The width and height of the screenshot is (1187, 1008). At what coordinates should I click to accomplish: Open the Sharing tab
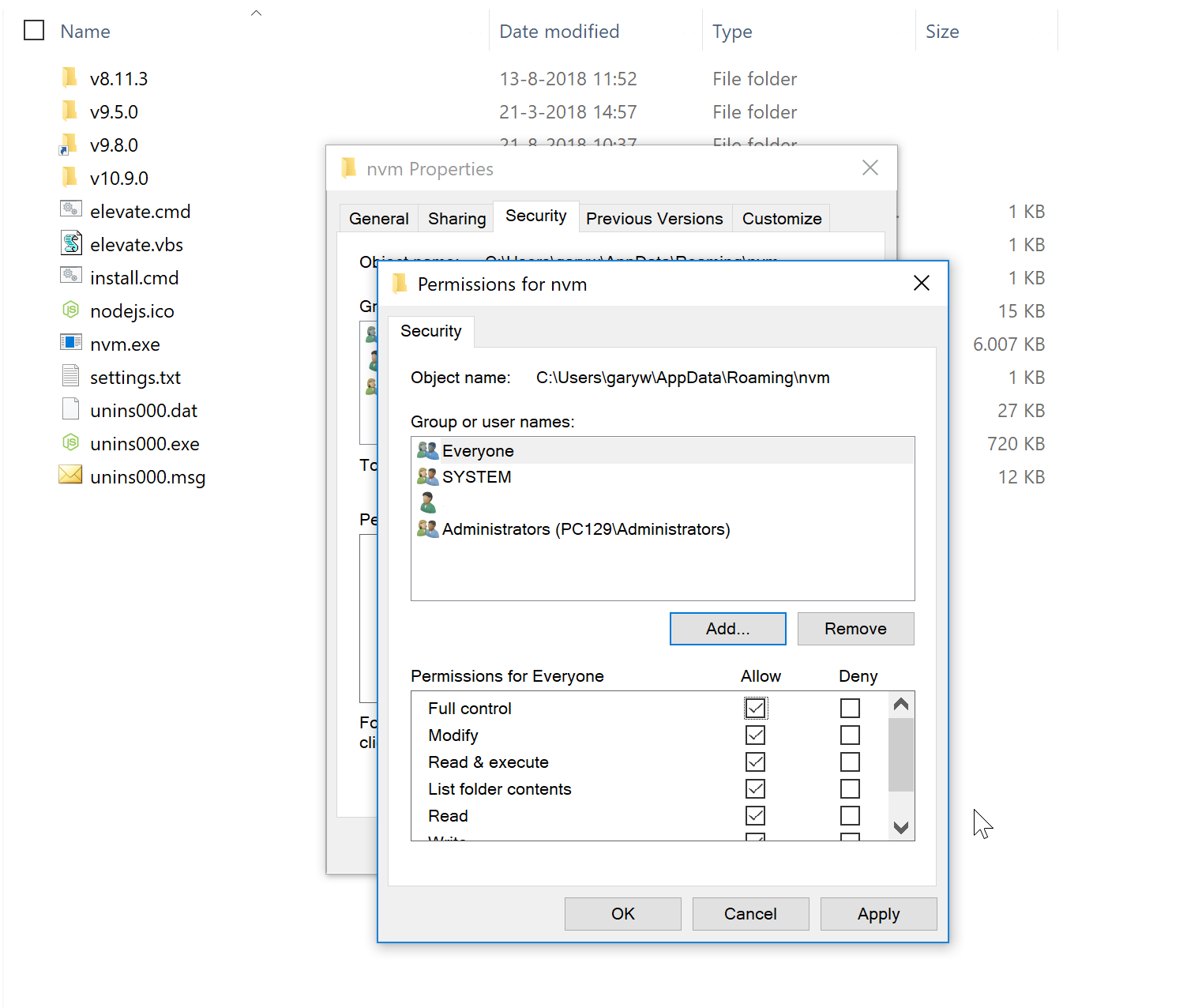click(x=456, y=219)
